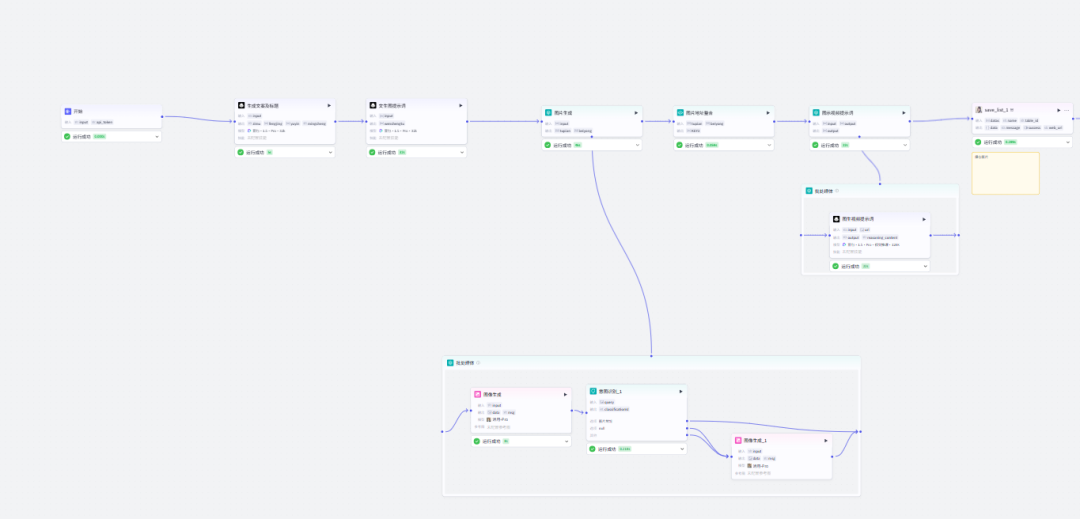Screen dimensions: 1080x519
Task: Click the black model icon of 生成文案及标题 node
Action: tap(241, 105)
